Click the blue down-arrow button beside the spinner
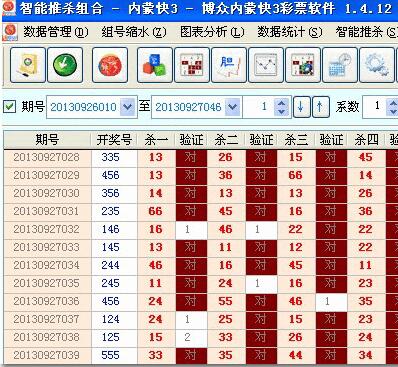 click(301, 107)
